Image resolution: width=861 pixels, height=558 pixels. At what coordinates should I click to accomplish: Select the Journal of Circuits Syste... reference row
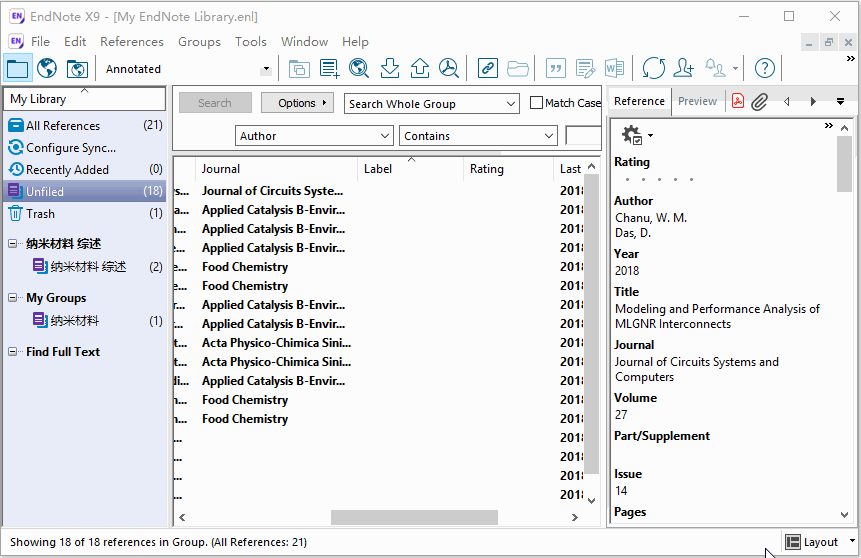coord(379,191)
